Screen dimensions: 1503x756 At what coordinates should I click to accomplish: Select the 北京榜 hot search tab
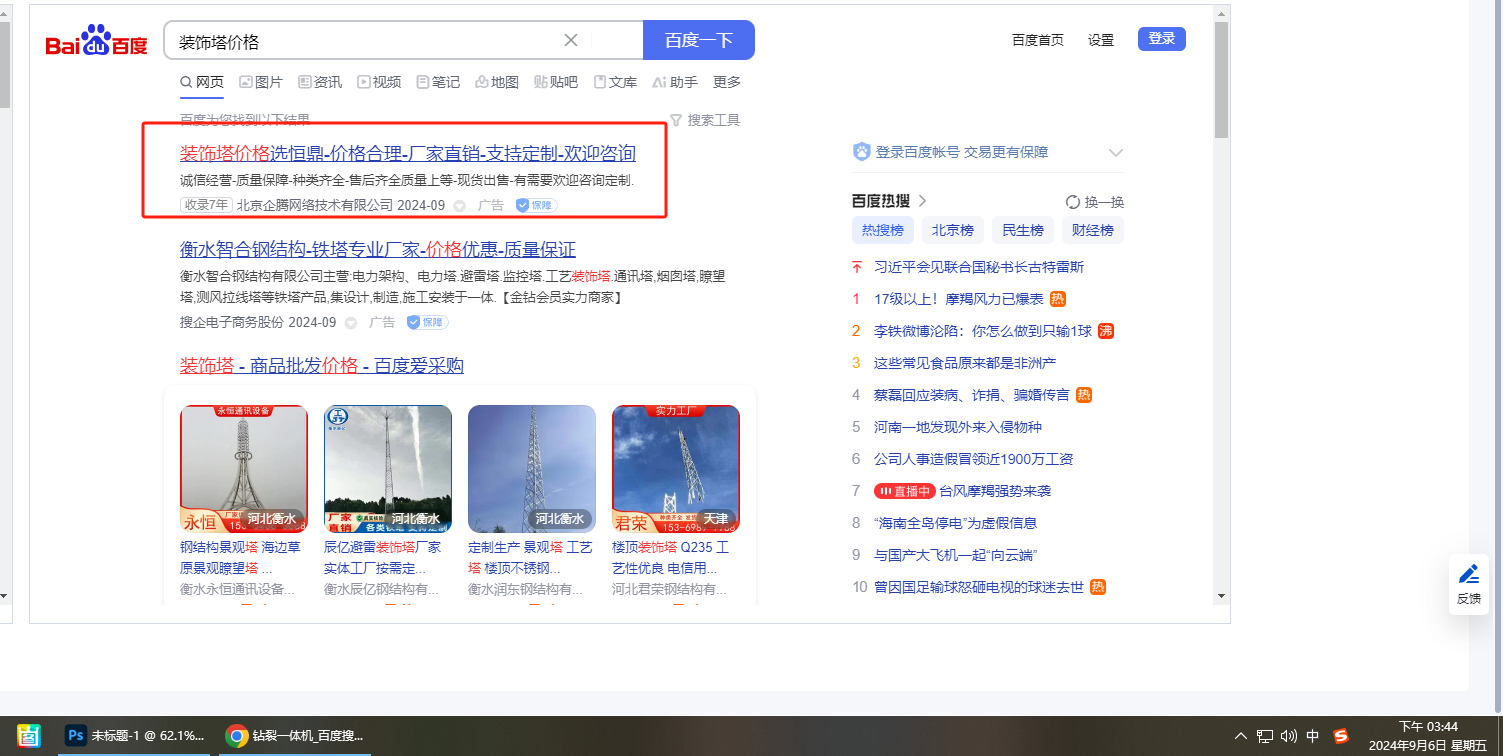click(x=952, y=230)
